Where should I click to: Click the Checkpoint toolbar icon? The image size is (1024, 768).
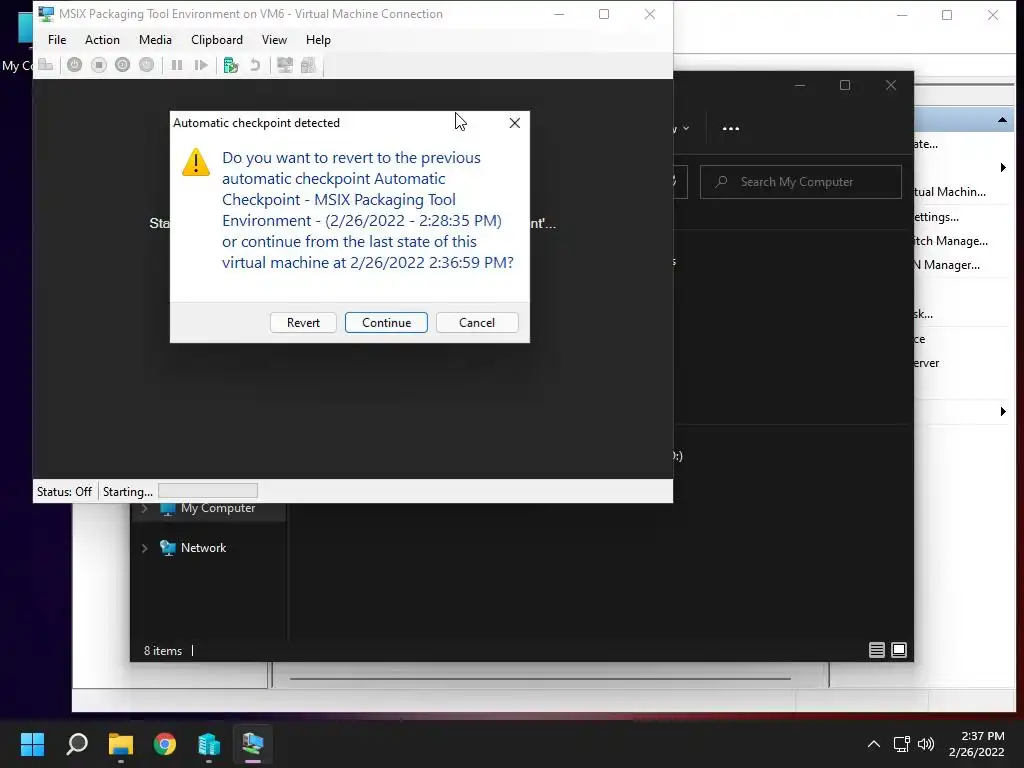[231, 65]
